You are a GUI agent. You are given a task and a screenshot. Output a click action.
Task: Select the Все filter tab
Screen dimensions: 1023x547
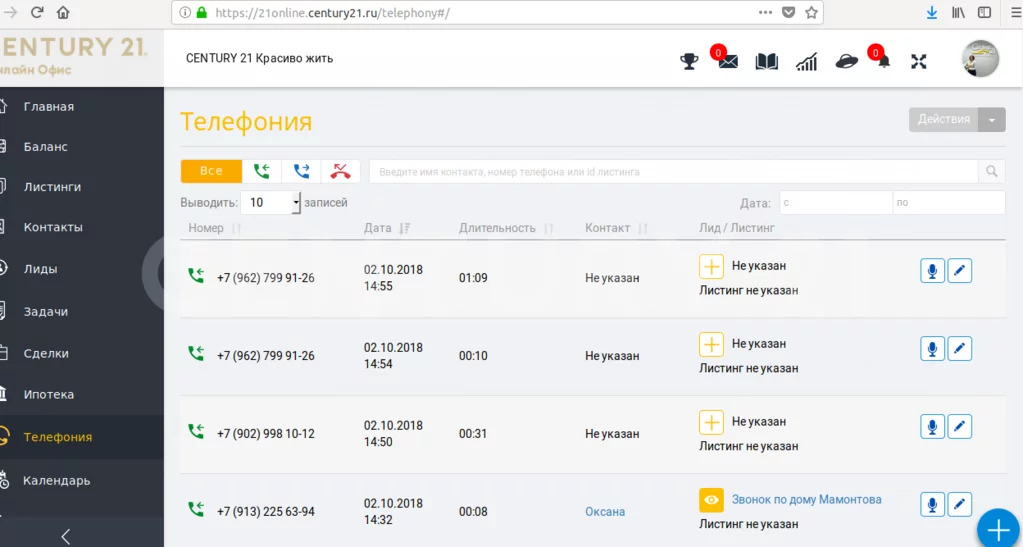pyautogui.click(x=211, y=171)
